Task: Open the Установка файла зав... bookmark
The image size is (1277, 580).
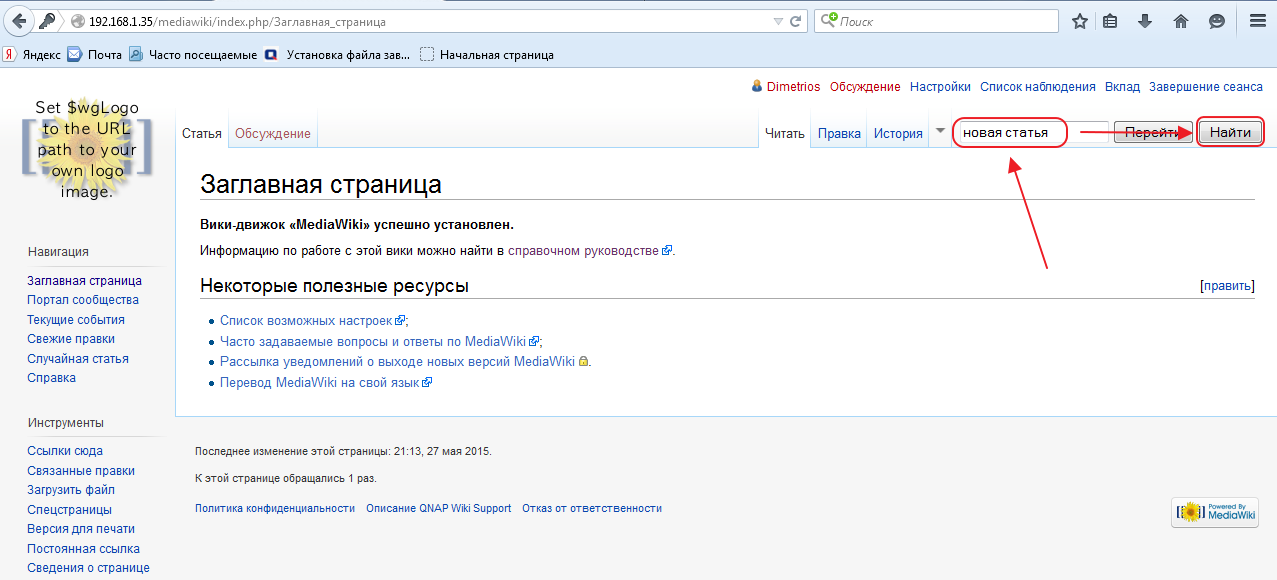Action: [x=337, y=55]
